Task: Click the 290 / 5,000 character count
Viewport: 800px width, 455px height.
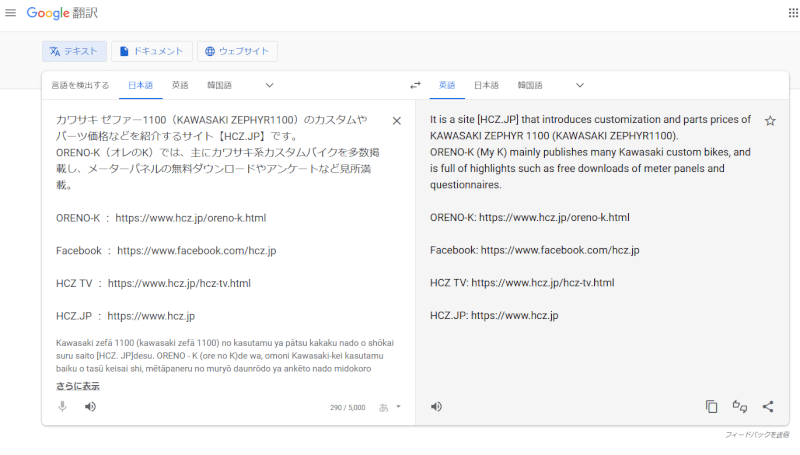Action: (x=347, y=408)
